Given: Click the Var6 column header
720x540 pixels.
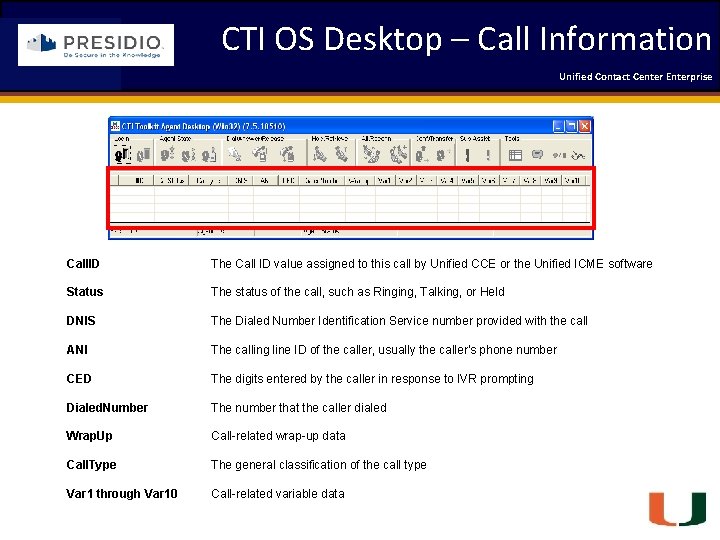Looking at the screenshot, I should 489,180.
